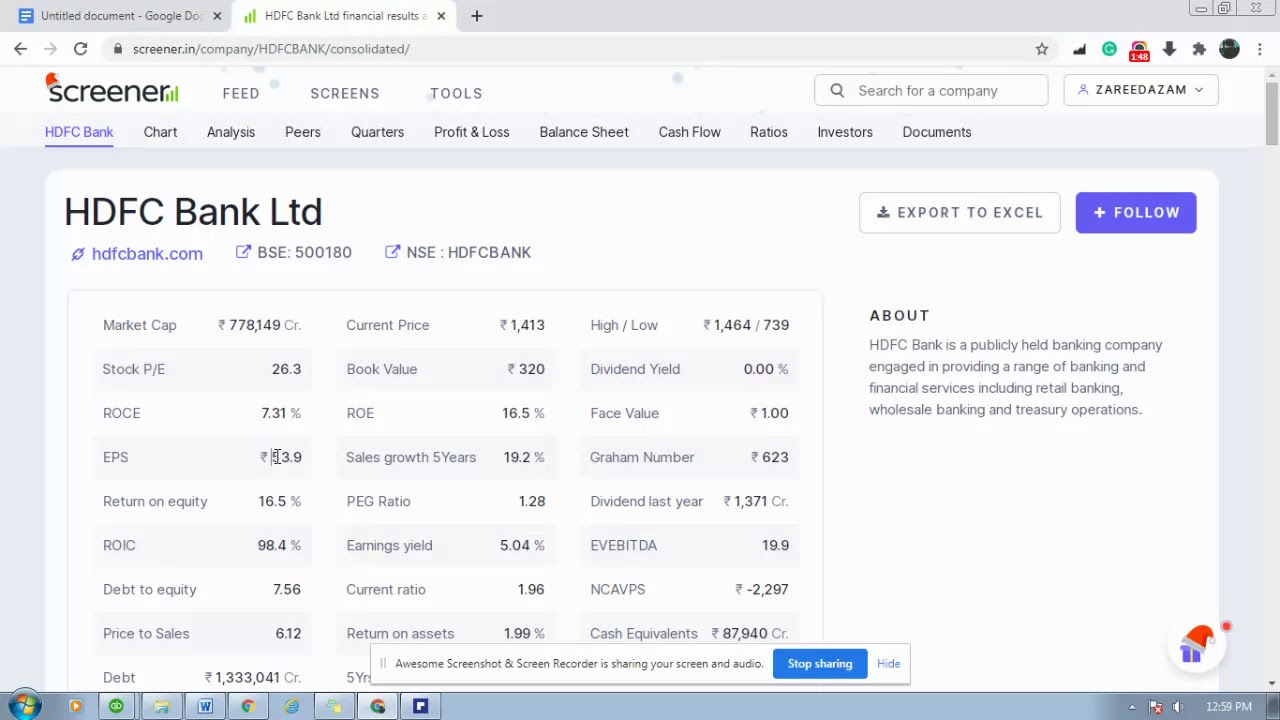Click the search magnifier icon
1280x720 pixels.
[837, 90]
